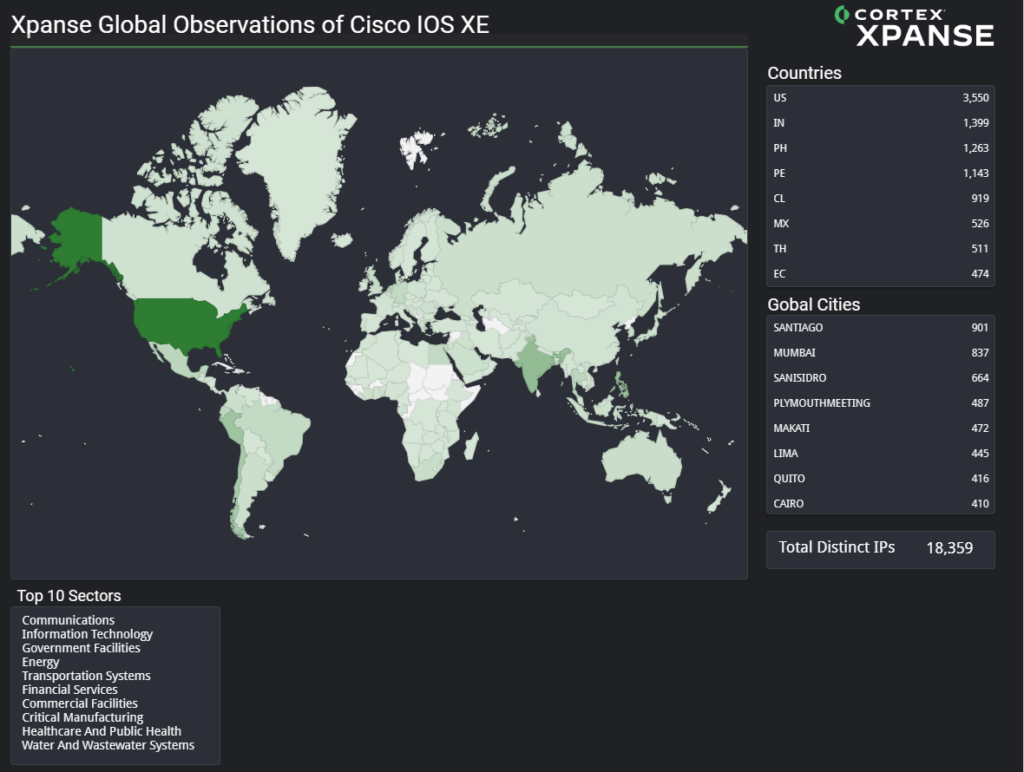1024x772 pixels.
Task: Click the PH country entry
Action: tap(880, 148)
